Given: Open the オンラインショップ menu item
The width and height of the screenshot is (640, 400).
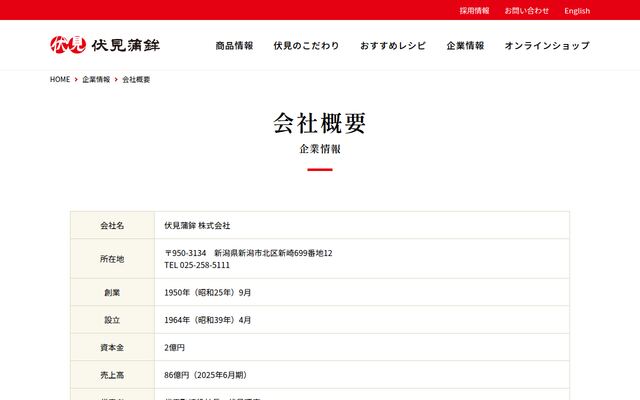Looking at the screenshot, I should click(x=547, y=45).
